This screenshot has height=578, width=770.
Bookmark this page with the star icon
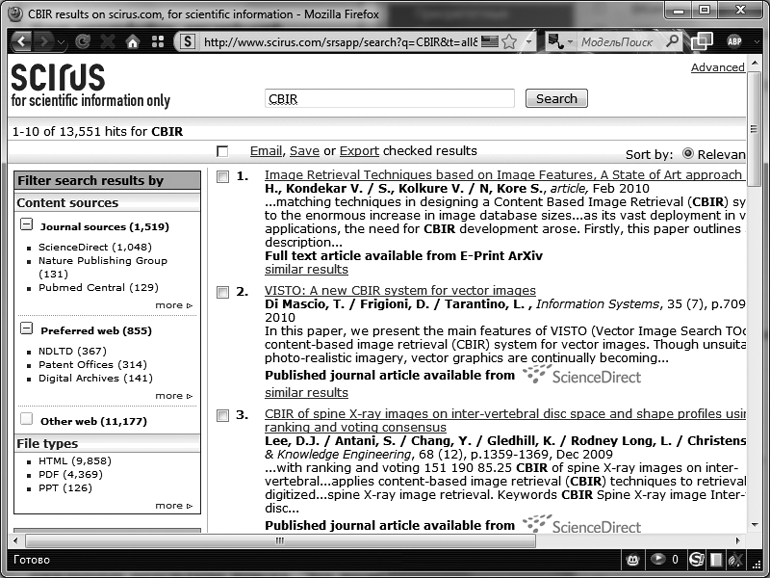[509, 42]
